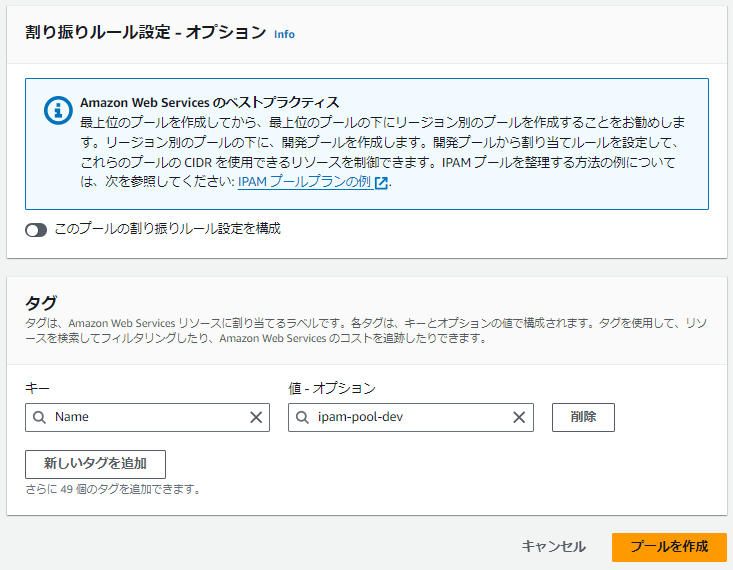Clear the Name key with its X icon

coord(256,417)
